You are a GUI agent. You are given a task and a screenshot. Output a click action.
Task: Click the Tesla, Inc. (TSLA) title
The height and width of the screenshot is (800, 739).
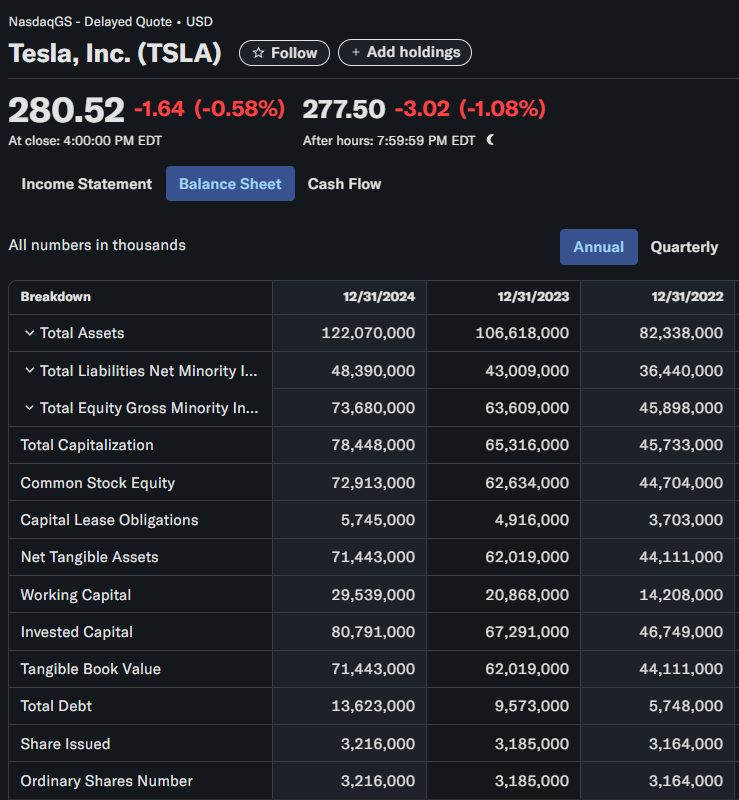115,53
